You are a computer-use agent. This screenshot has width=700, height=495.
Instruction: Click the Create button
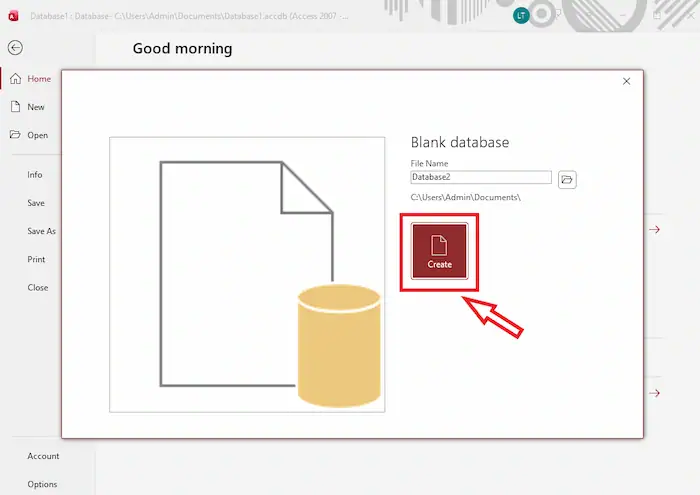[439, 251]
